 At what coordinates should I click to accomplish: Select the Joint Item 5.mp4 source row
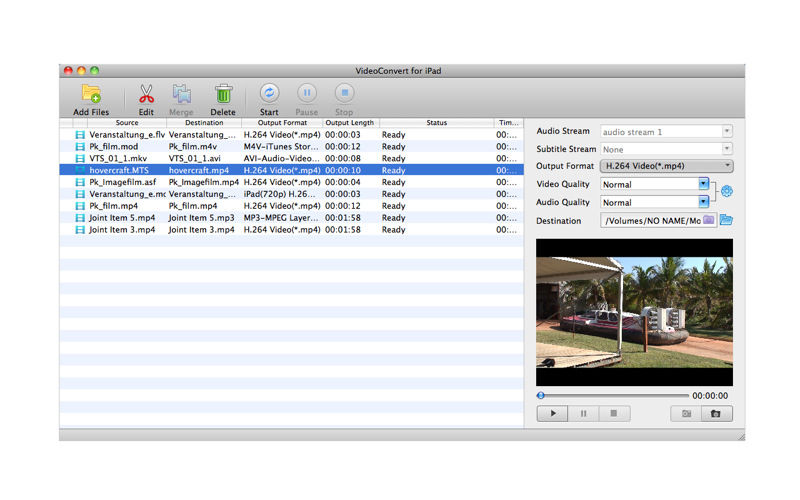click(122, 218)
